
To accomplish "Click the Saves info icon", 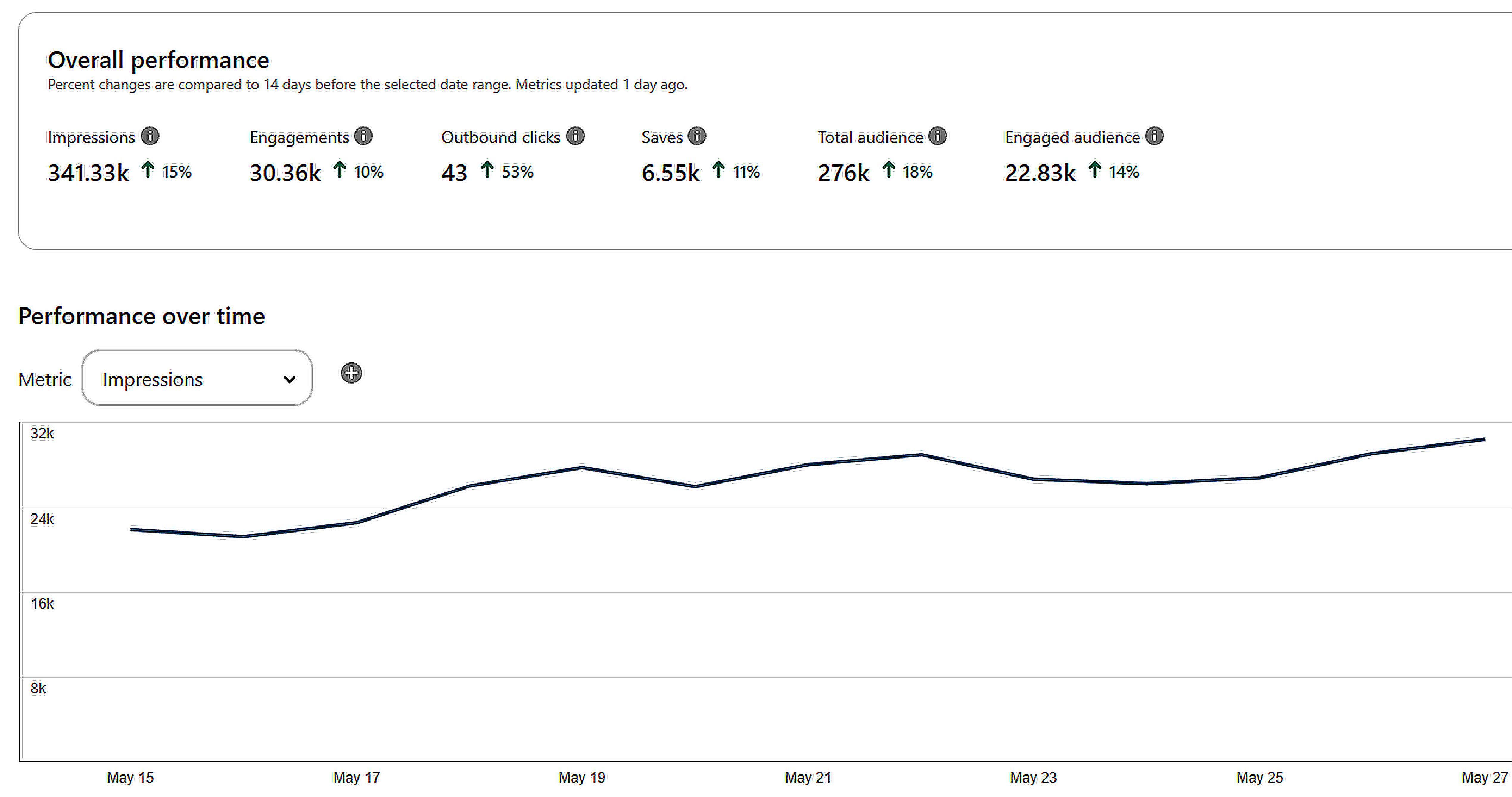I will point(697,136).
